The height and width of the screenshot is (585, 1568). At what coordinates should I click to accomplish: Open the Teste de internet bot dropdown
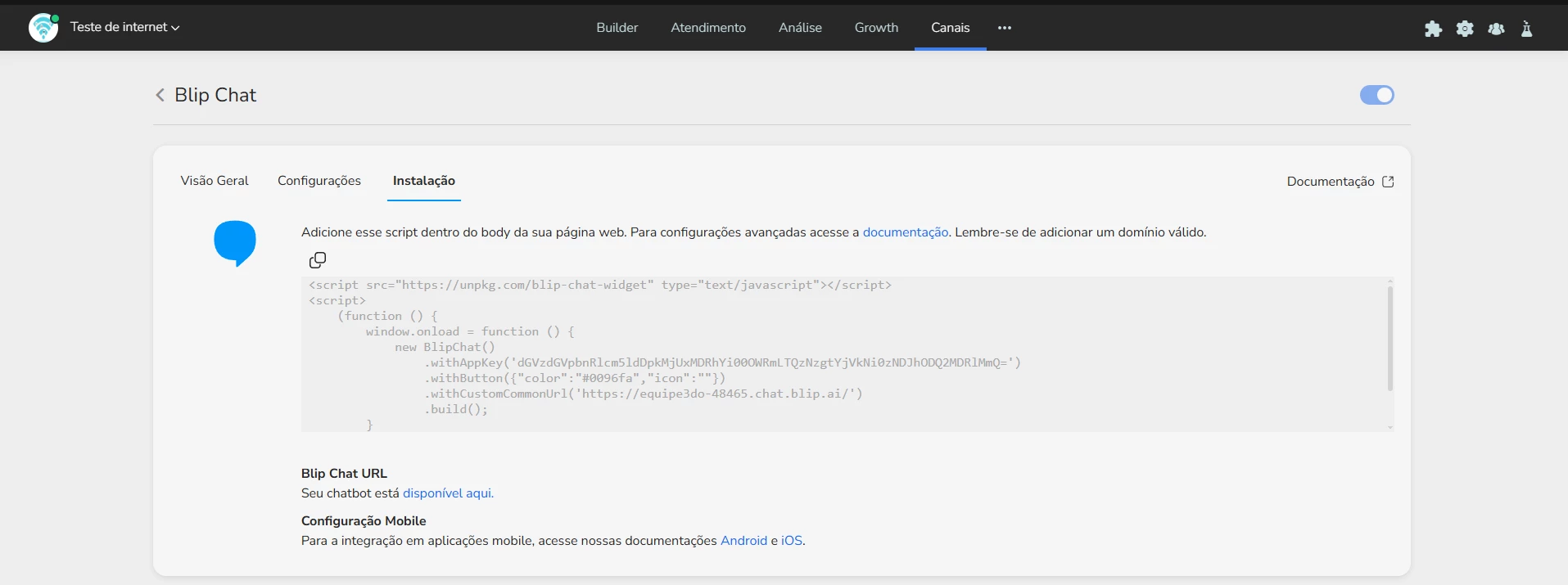[124, 27]
